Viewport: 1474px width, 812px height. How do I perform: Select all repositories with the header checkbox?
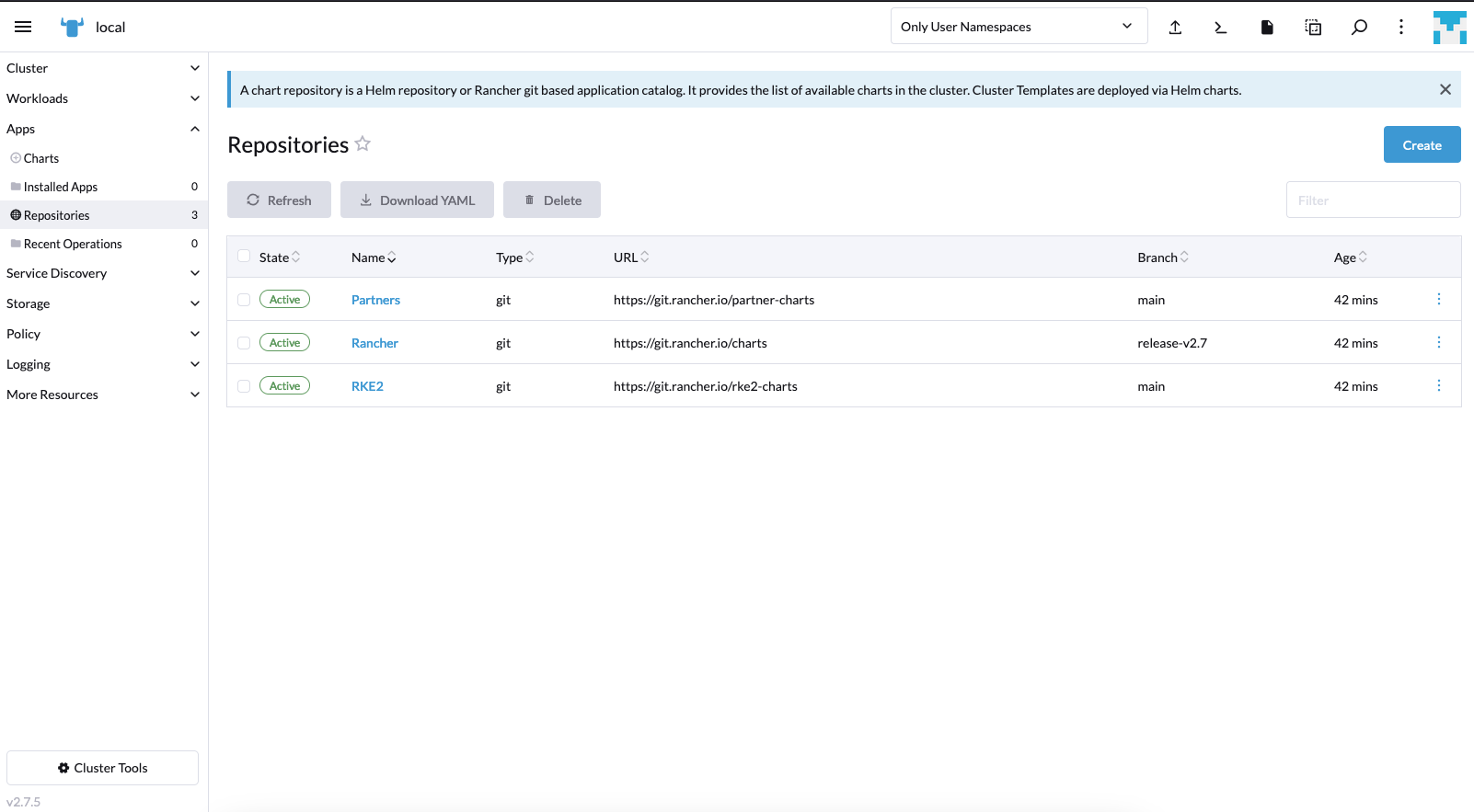[x=244, y=256]
